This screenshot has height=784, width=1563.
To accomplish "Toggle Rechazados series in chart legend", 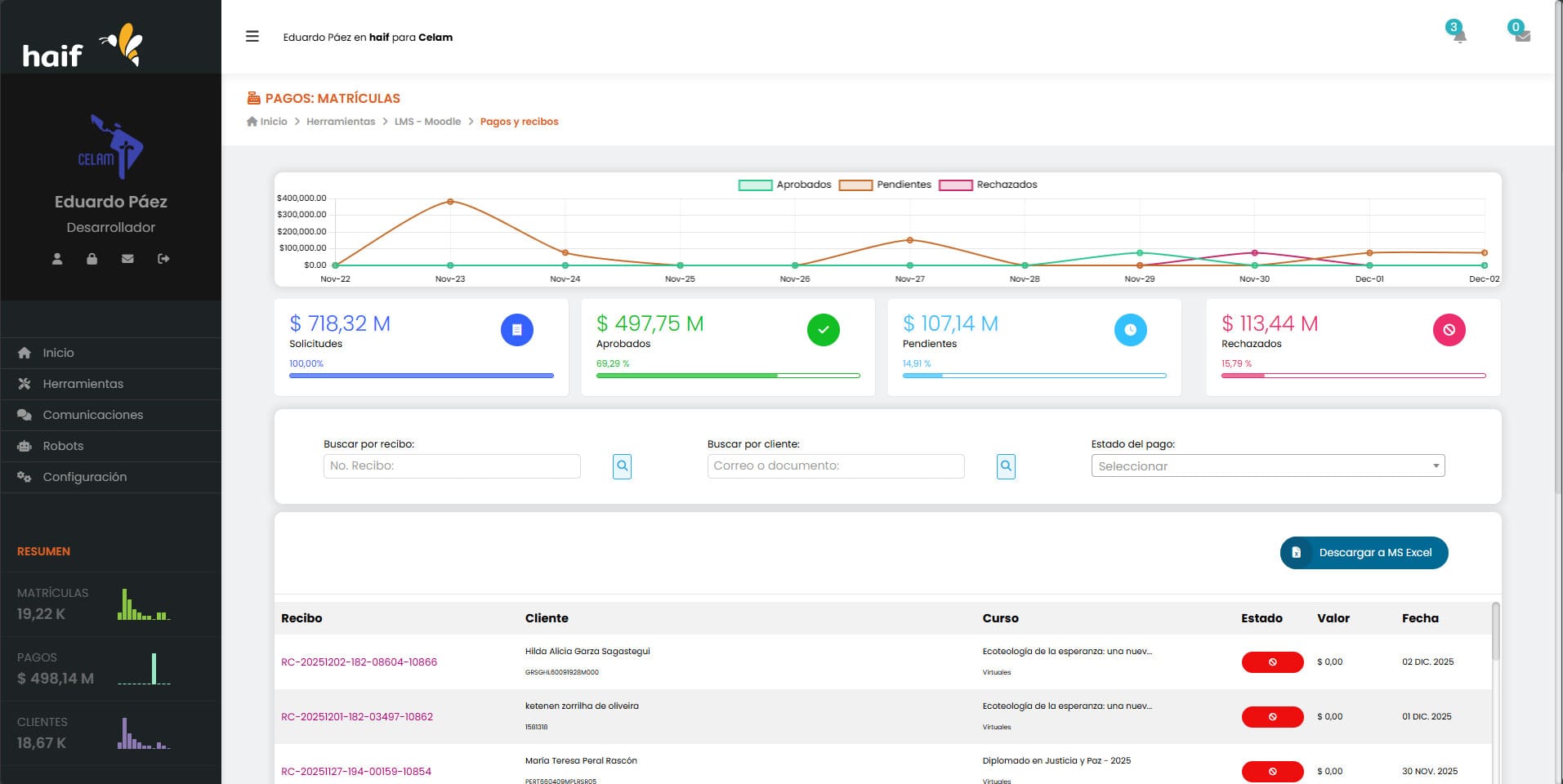I will click(x=988, y=185).
